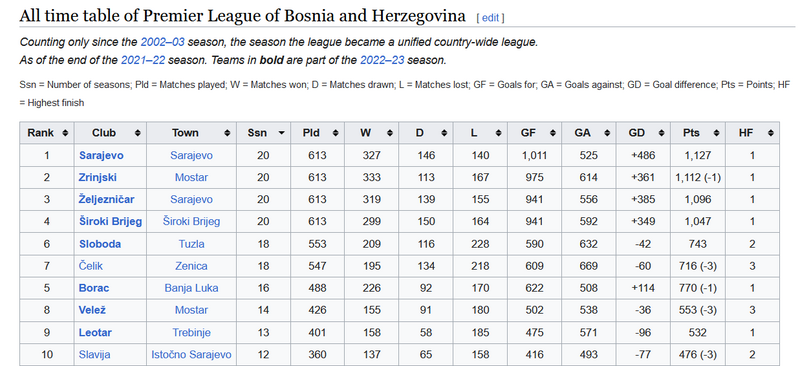Image resolution: width=800 pixels, height=366 pixels.
Task: Sort table by HF column arrows
Action: tap(770, 133)
